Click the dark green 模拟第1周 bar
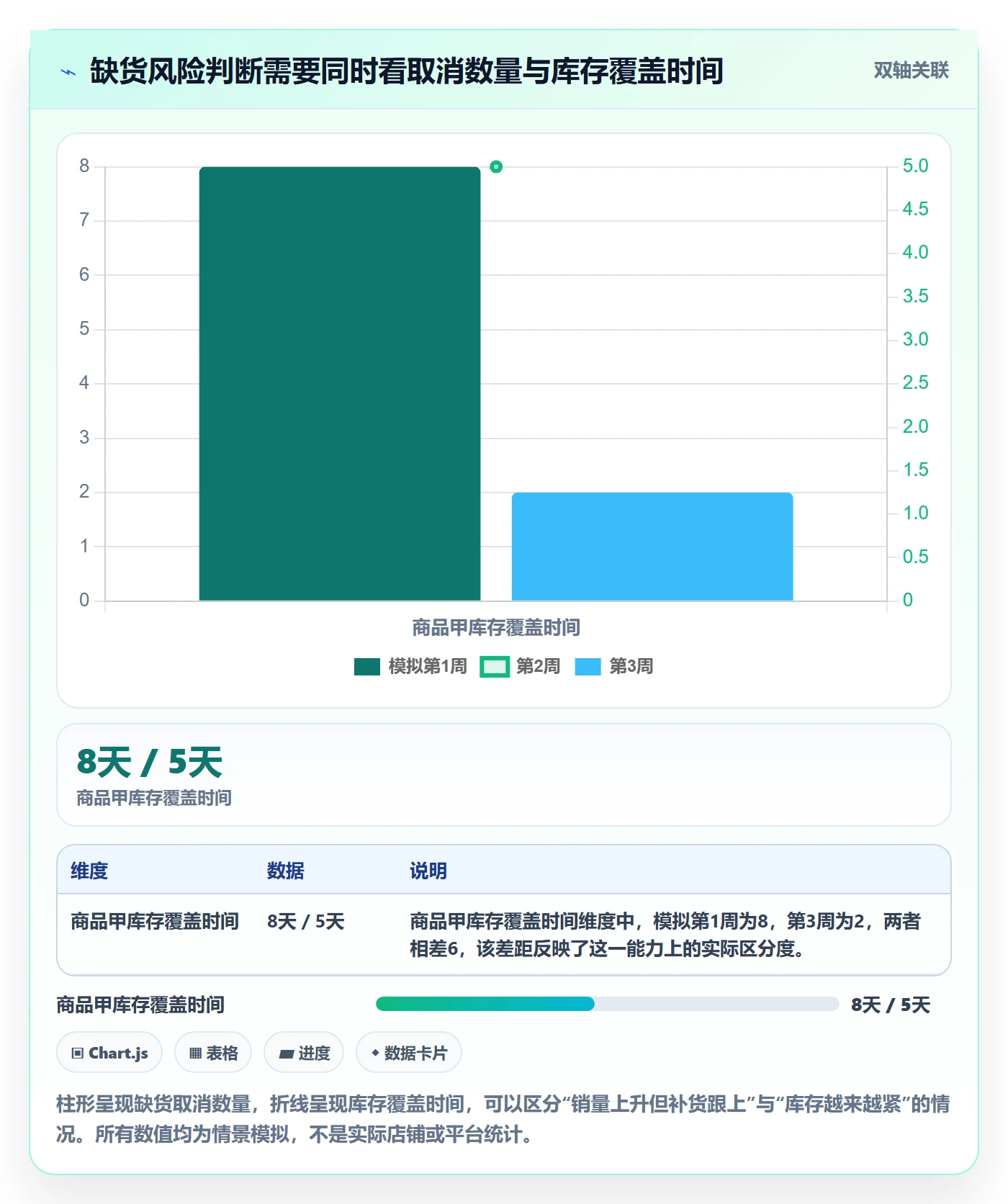 [340, 384]
